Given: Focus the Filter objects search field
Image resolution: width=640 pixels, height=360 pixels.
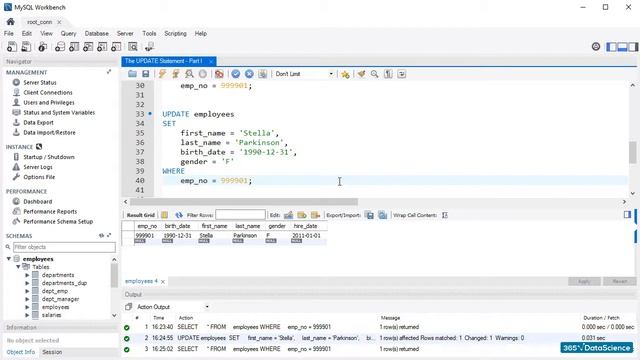Looking at the screenshot, I should tap(64, 247).
